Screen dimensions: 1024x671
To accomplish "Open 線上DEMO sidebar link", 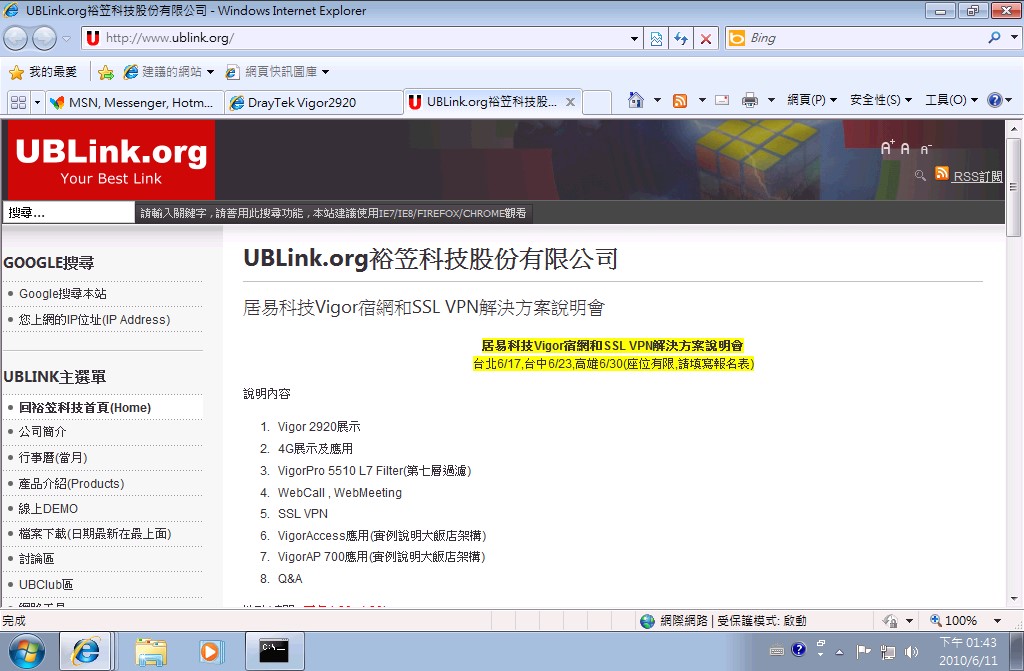I will pos(48,508).
